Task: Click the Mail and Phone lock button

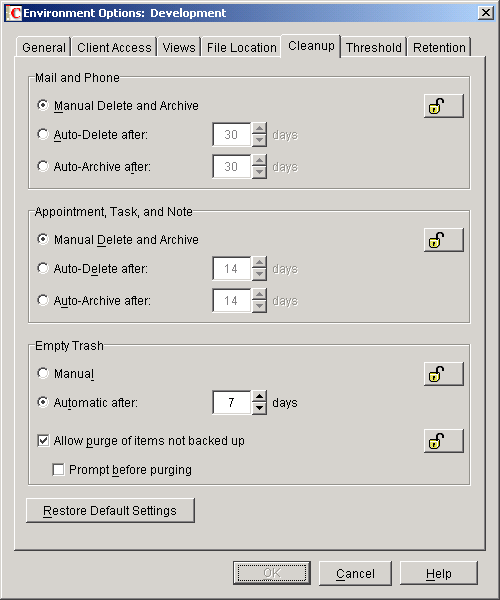Action: [443, 106]
